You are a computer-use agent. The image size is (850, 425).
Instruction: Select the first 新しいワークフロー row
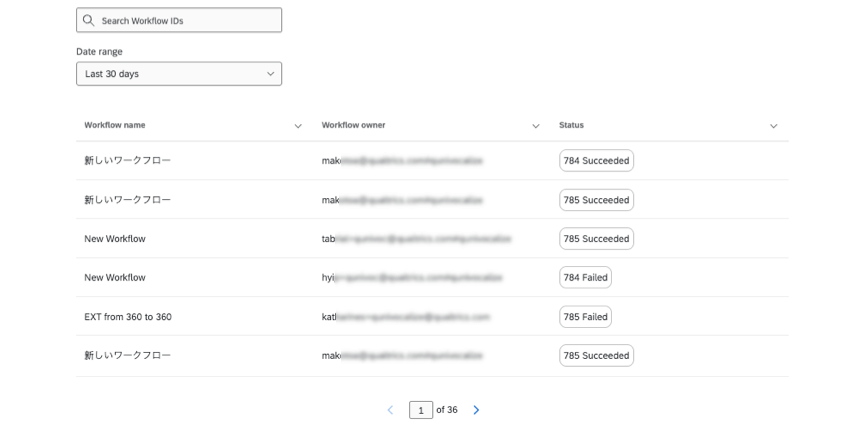pos(128,161)
